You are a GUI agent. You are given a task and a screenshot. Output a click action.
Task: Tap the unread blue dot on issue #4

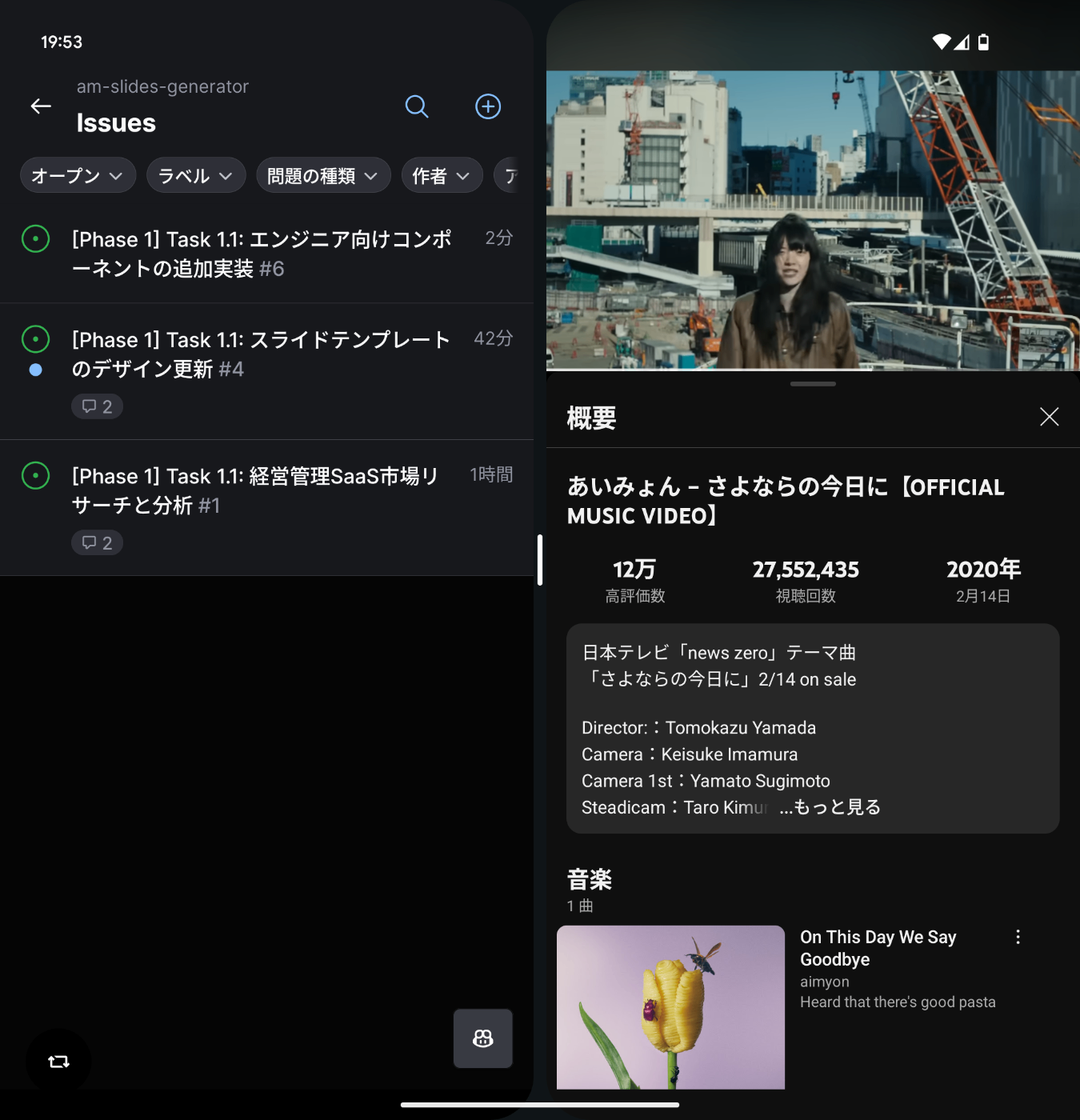35,370
